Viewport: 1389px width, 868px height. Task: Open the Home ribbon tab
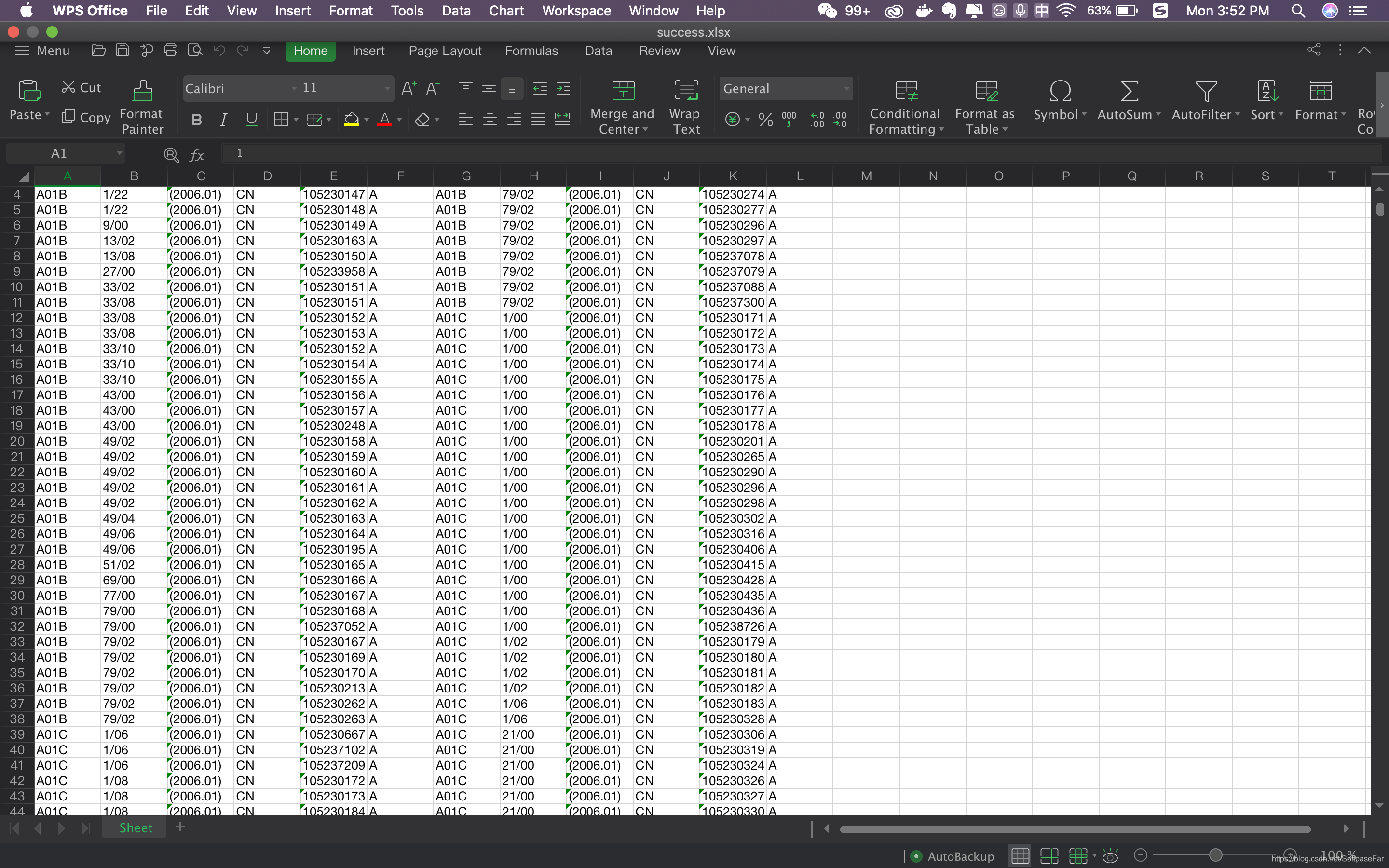(x=310, y=51)
